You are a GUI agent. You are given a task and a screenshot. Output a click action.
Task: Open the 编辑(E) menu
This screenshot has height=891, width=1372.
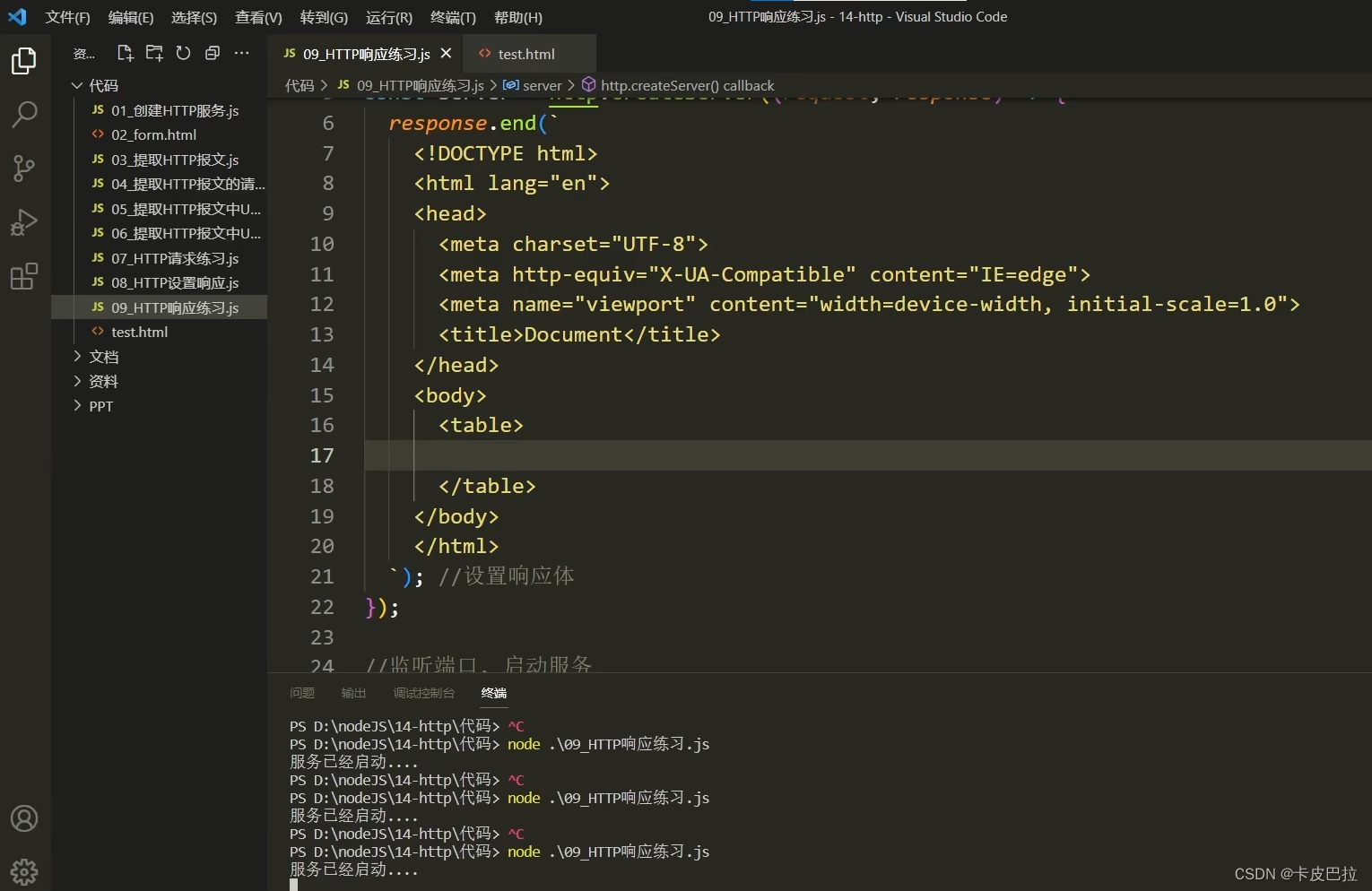coord(131,17)
